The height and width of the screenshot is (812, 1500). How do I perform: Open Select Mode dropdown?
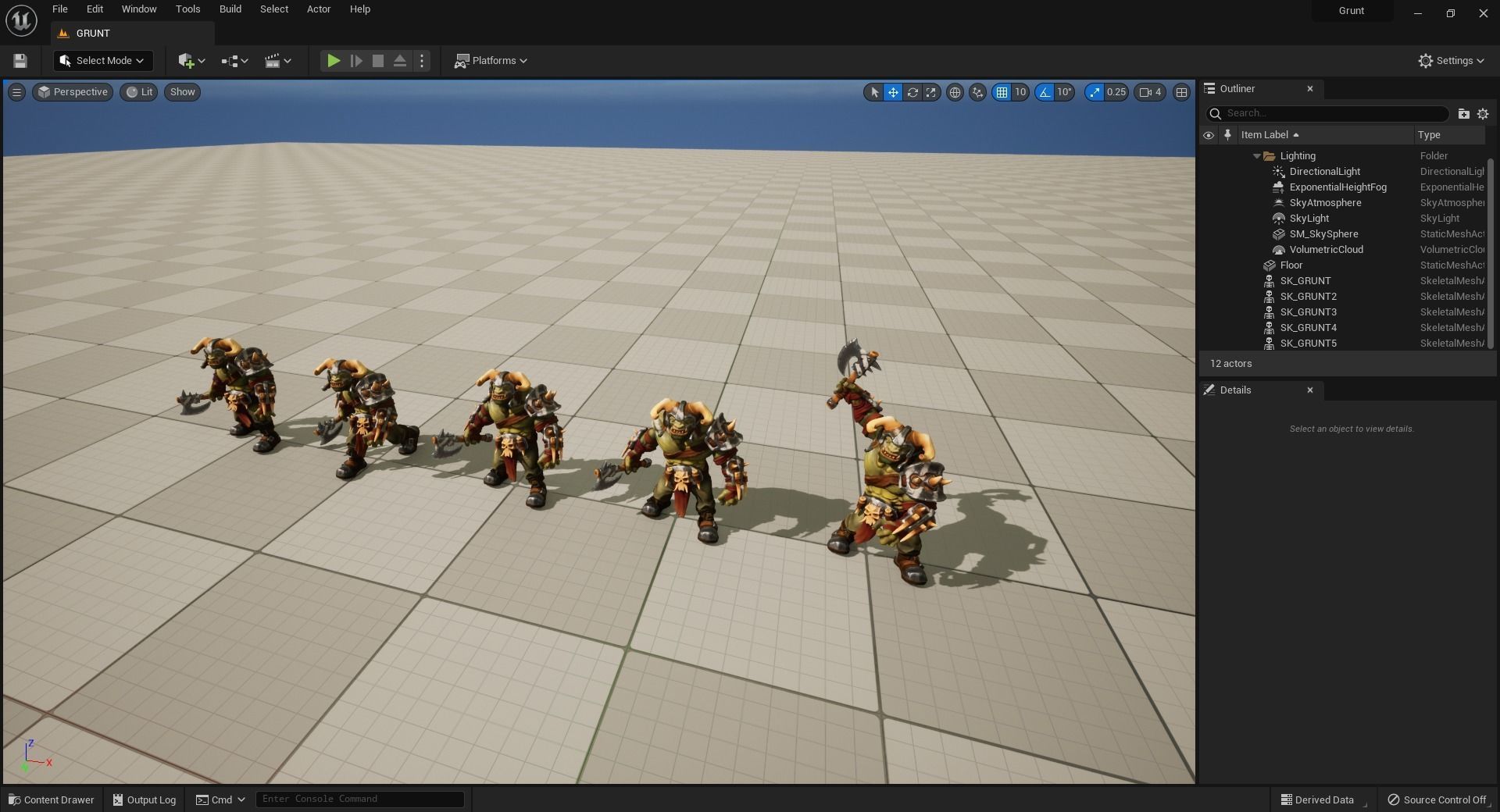pos(103,61)
